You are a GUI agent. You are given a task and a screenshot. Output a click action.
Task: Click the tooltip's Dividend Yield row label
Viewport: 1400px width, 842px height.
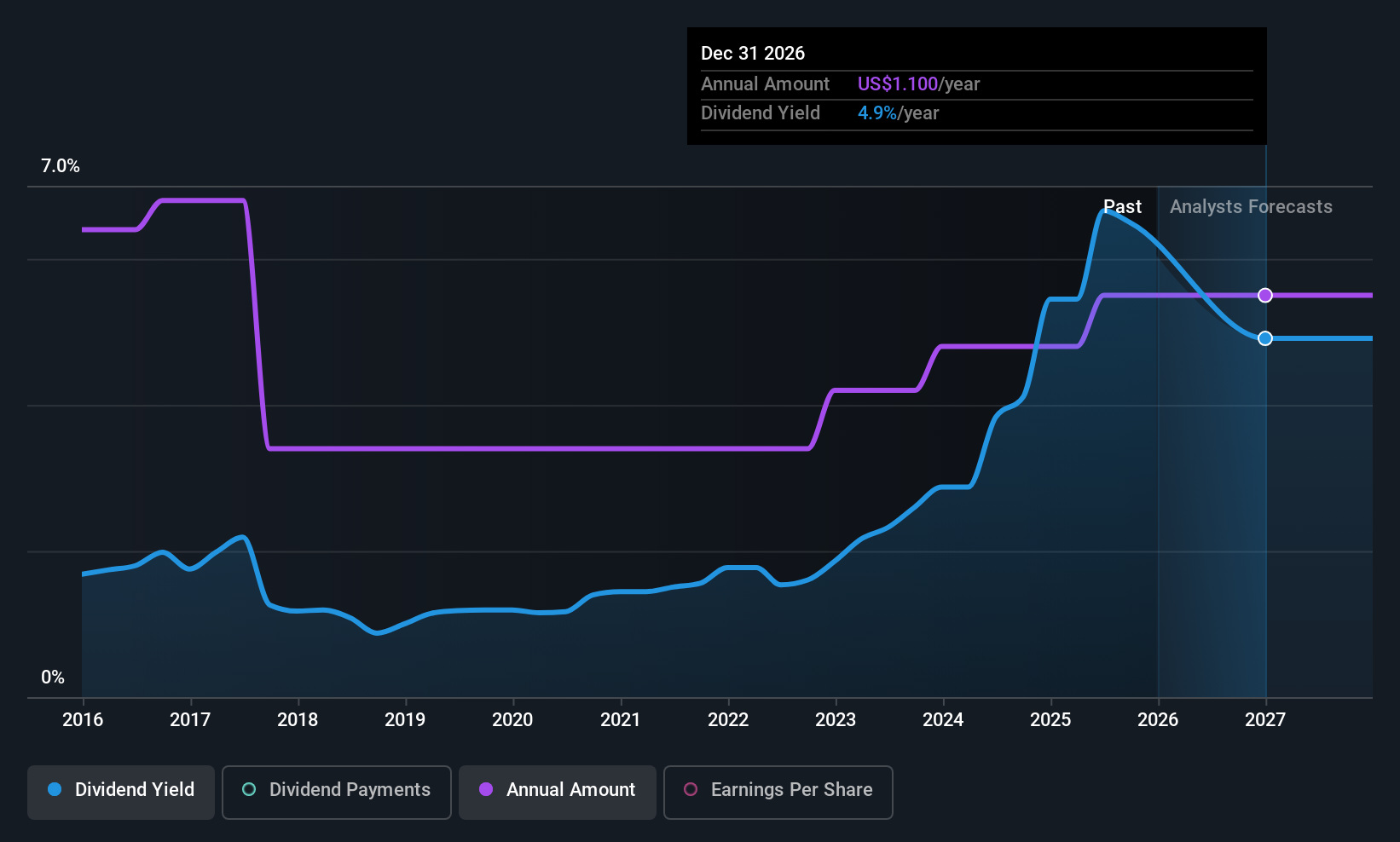pos(761,113)
